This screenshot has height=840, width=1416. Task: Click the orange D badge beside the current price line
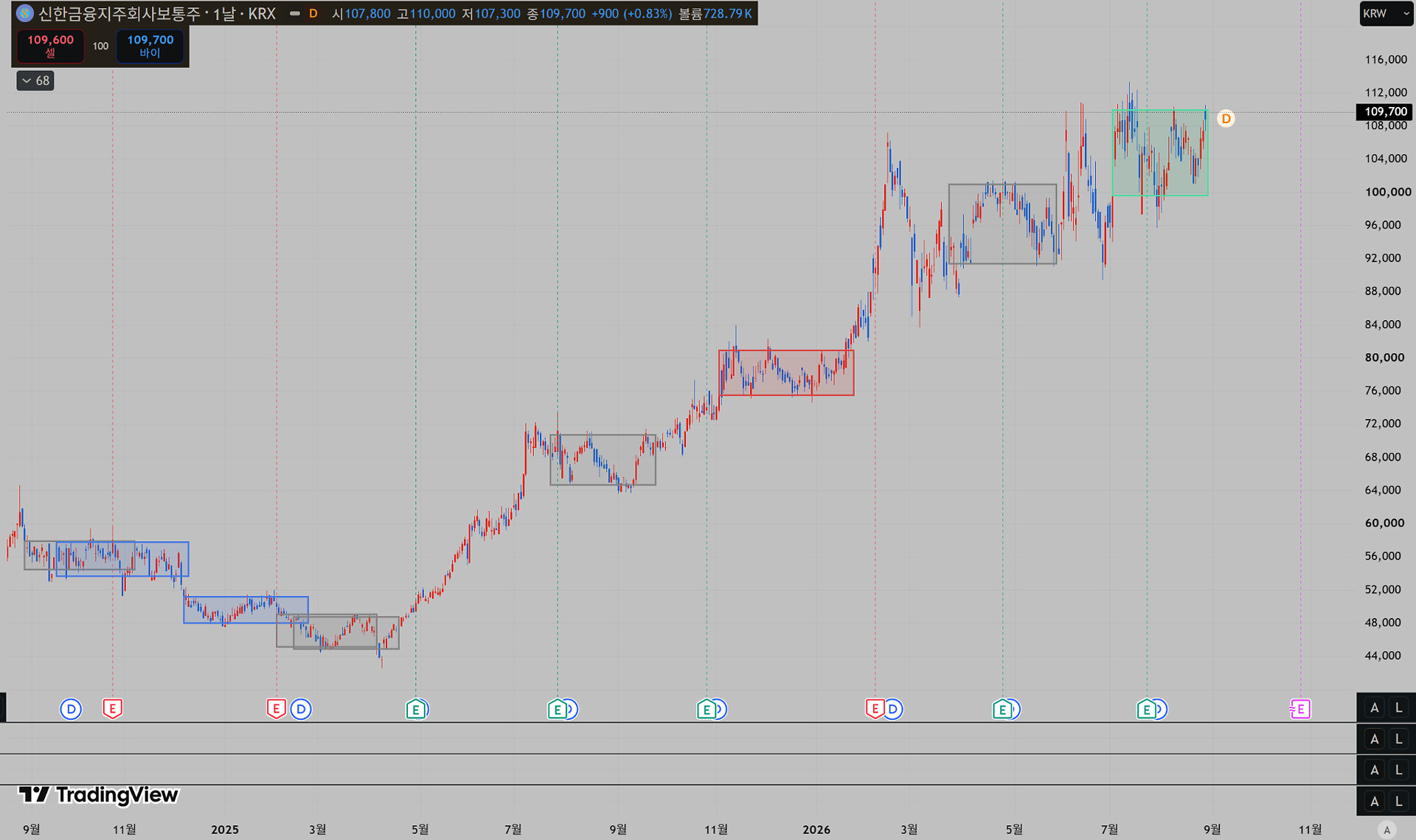pos(1226,119)
